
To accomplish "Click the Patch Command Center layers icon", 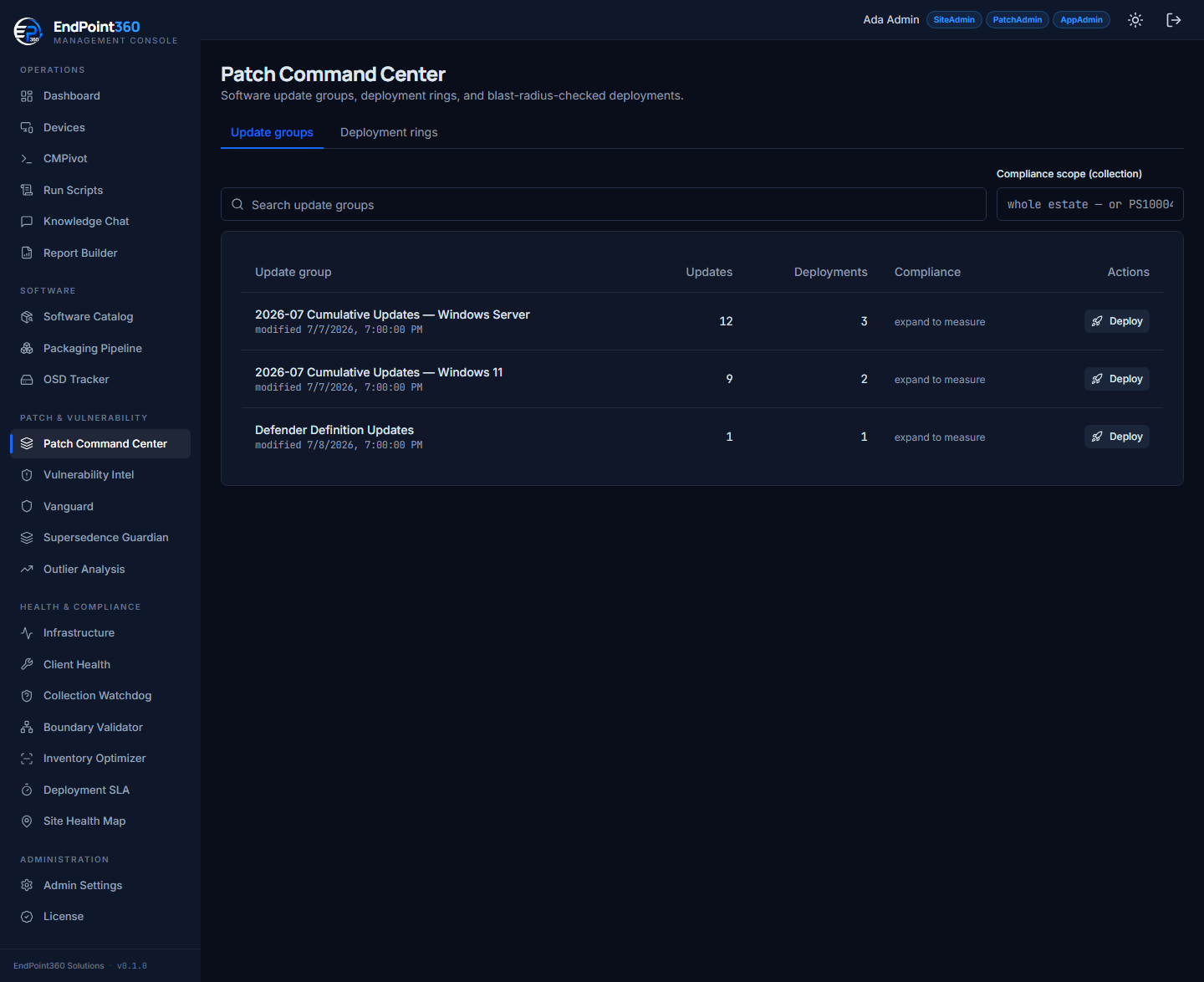I will tap(27, 444).
